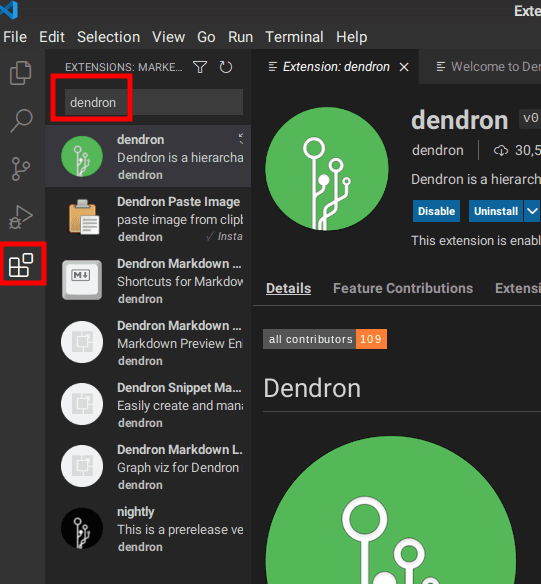Click the all contributors 109 badge
The width and height of the screenshot is (541, 584).
tap(325, 339)
